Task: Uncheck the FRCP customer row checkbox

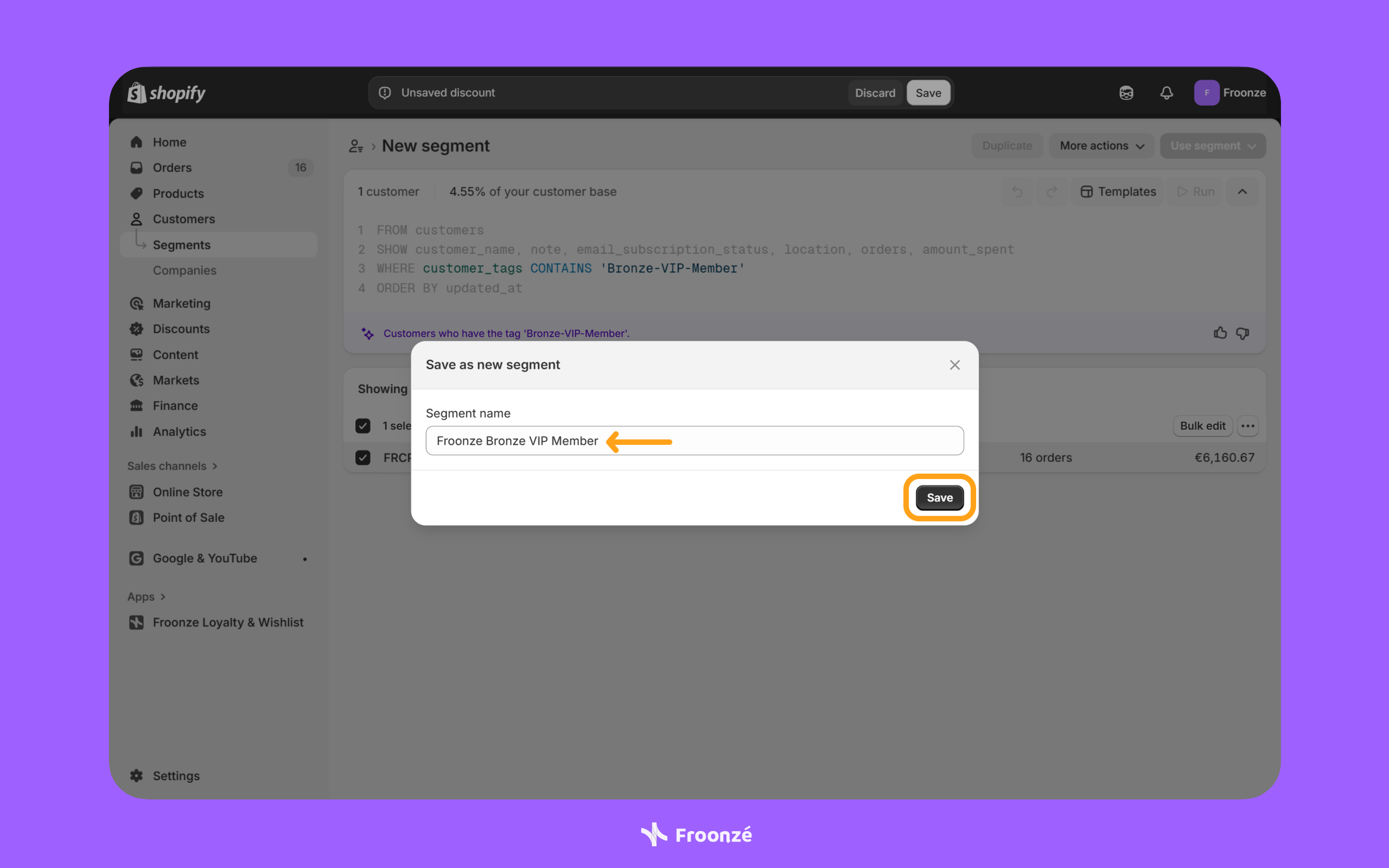Action: pyautogui.click(x=363, y=457)
